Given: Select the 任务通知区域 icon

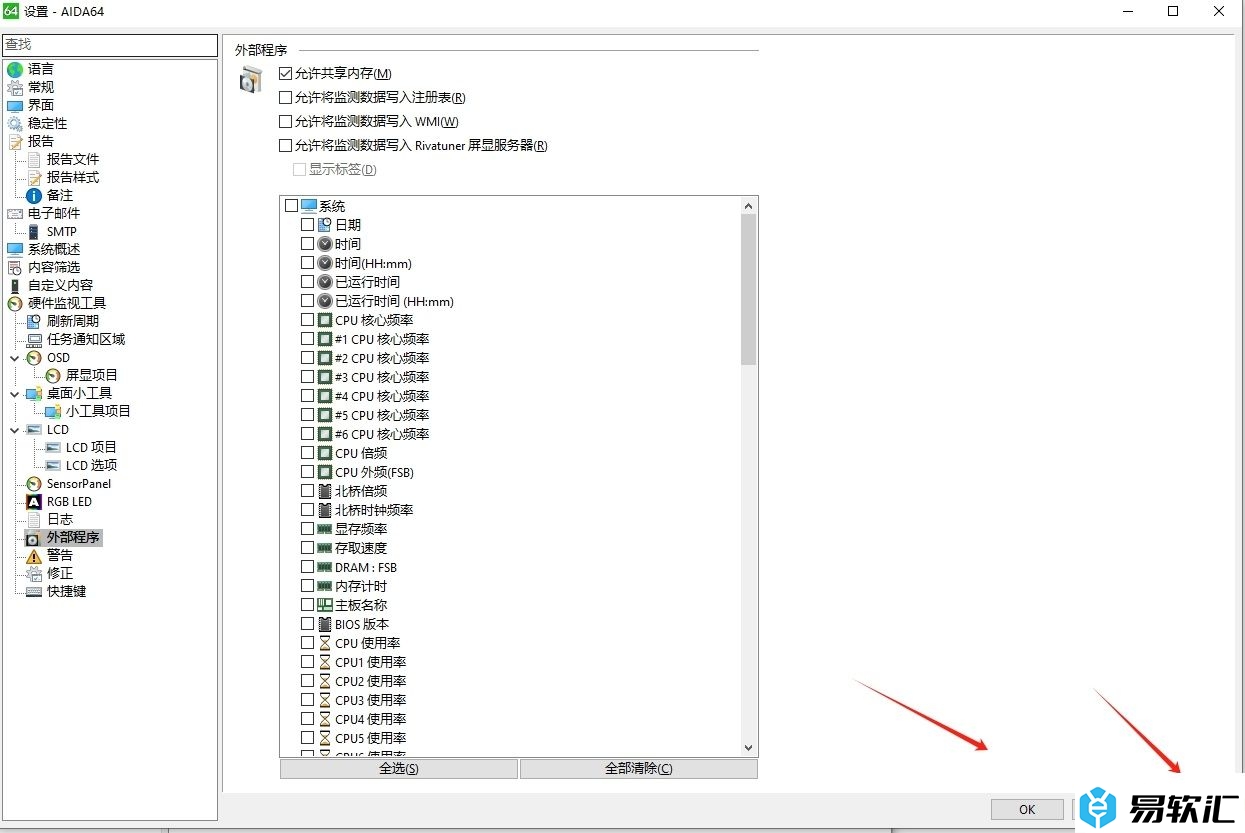Looking at the screenshot, I should 34,339.
